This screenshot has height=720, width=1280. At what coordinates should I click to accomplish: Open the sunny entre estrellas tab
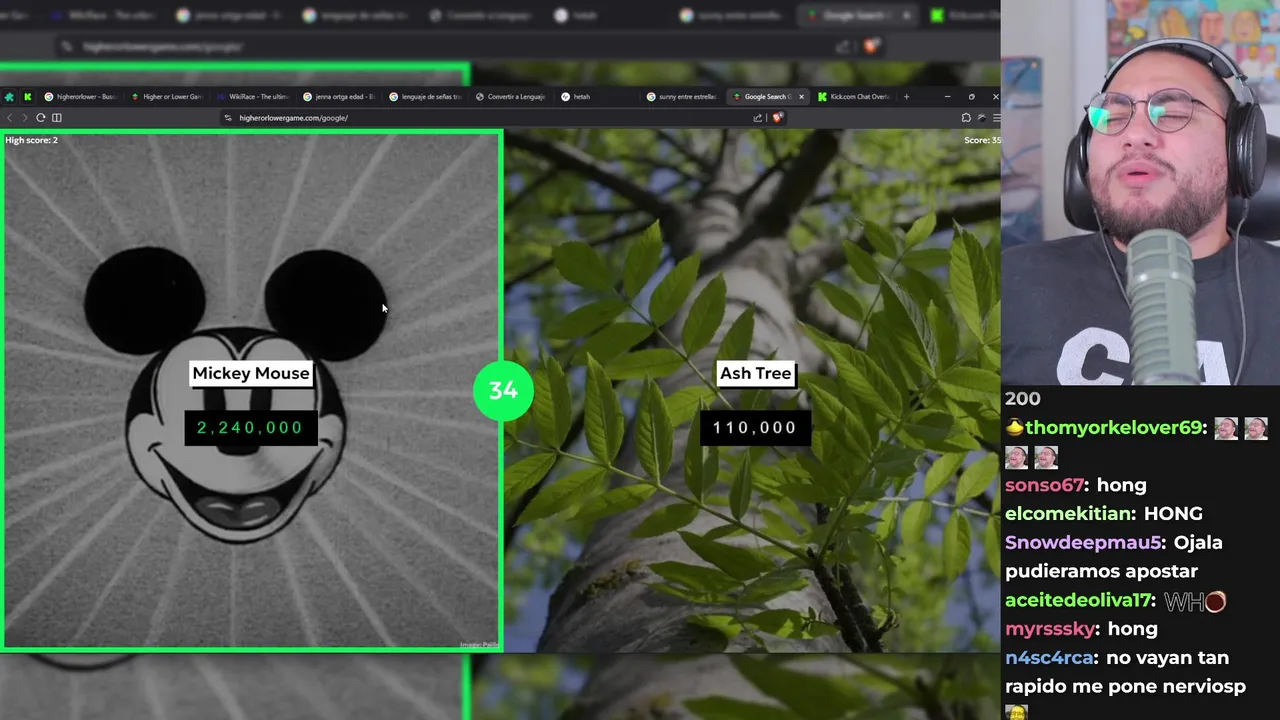pos(683,97)
